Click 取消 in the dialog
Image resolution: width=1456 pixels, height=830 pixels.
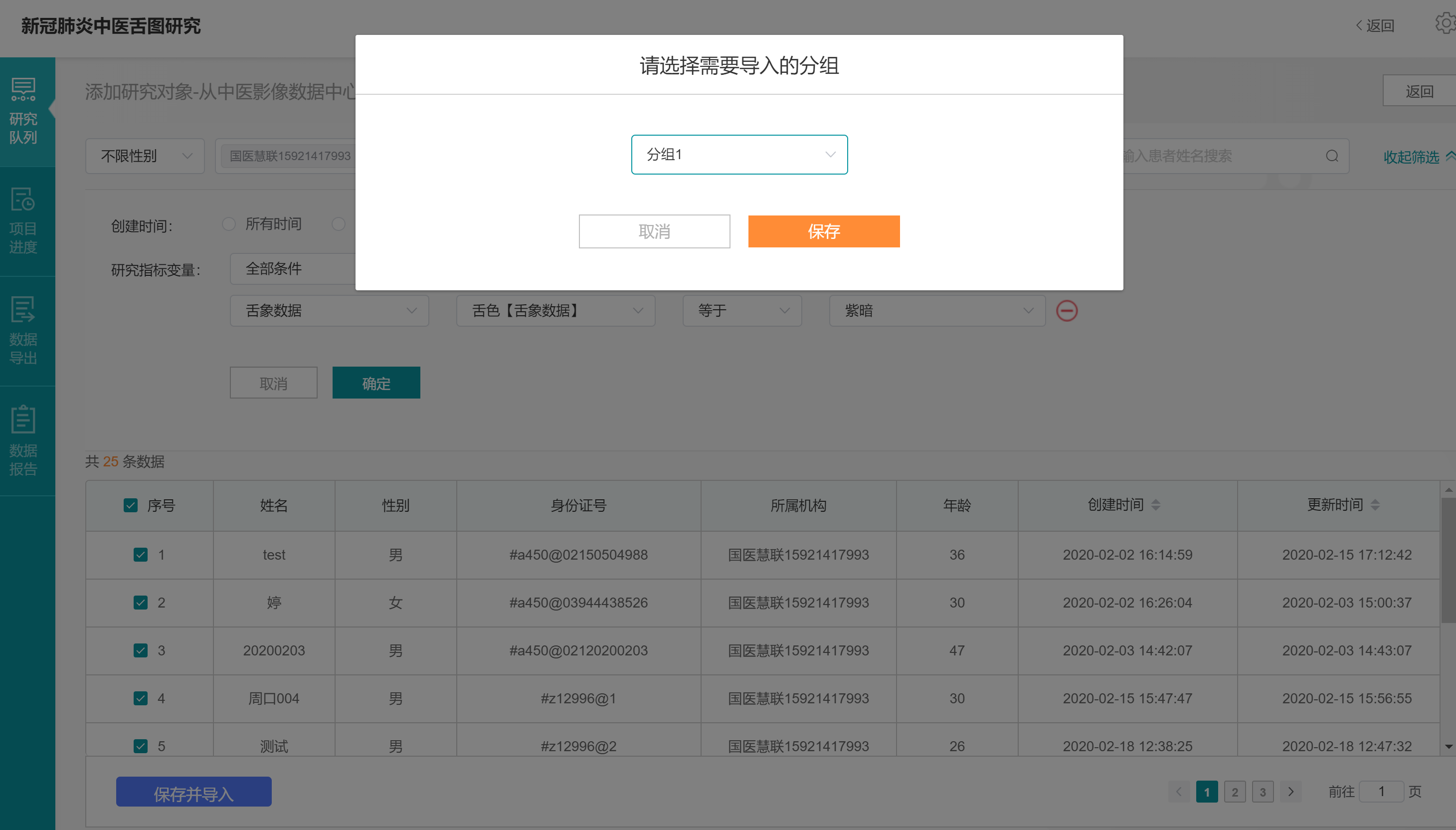pos(654,231)
